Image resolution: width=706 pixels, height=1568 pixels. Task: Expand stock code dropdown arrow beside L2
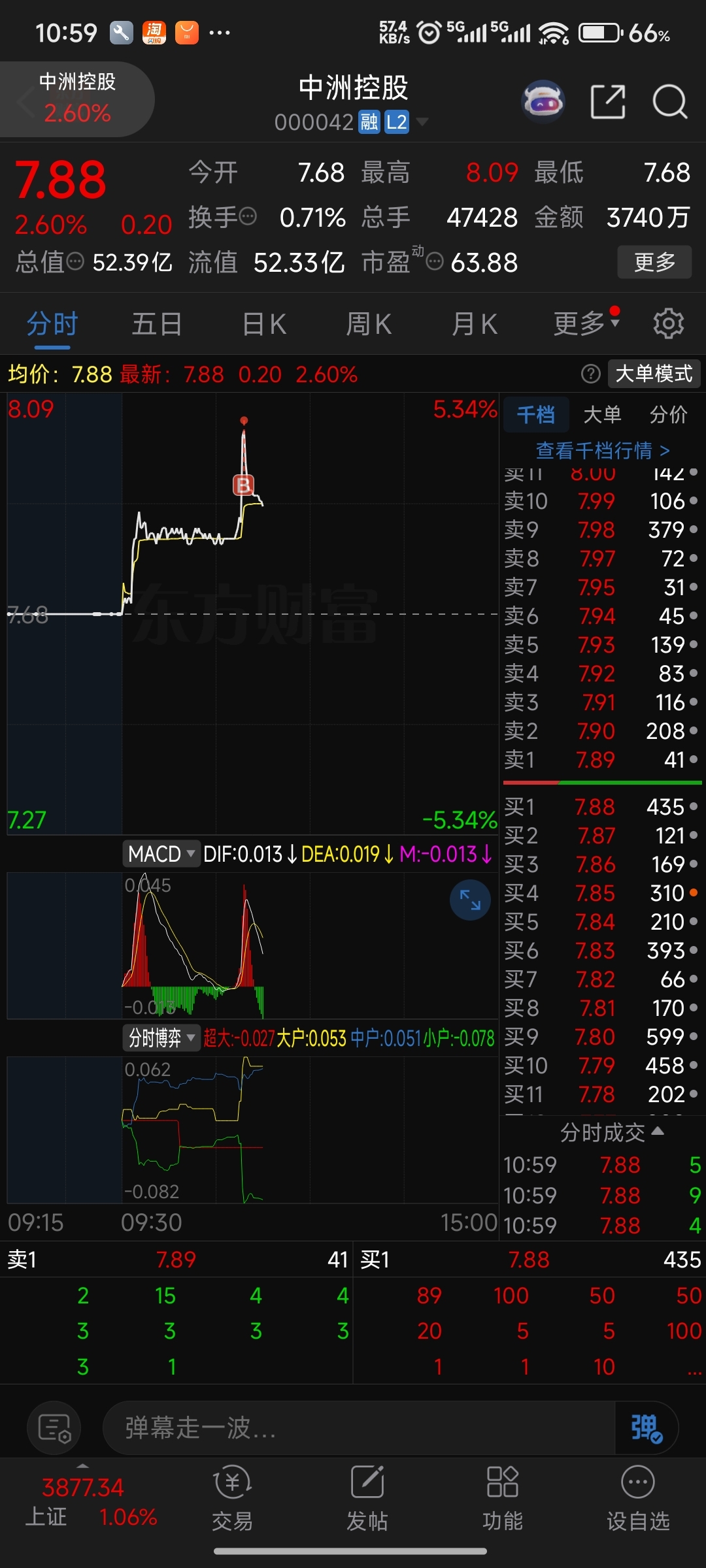click(x=422, y=122)
